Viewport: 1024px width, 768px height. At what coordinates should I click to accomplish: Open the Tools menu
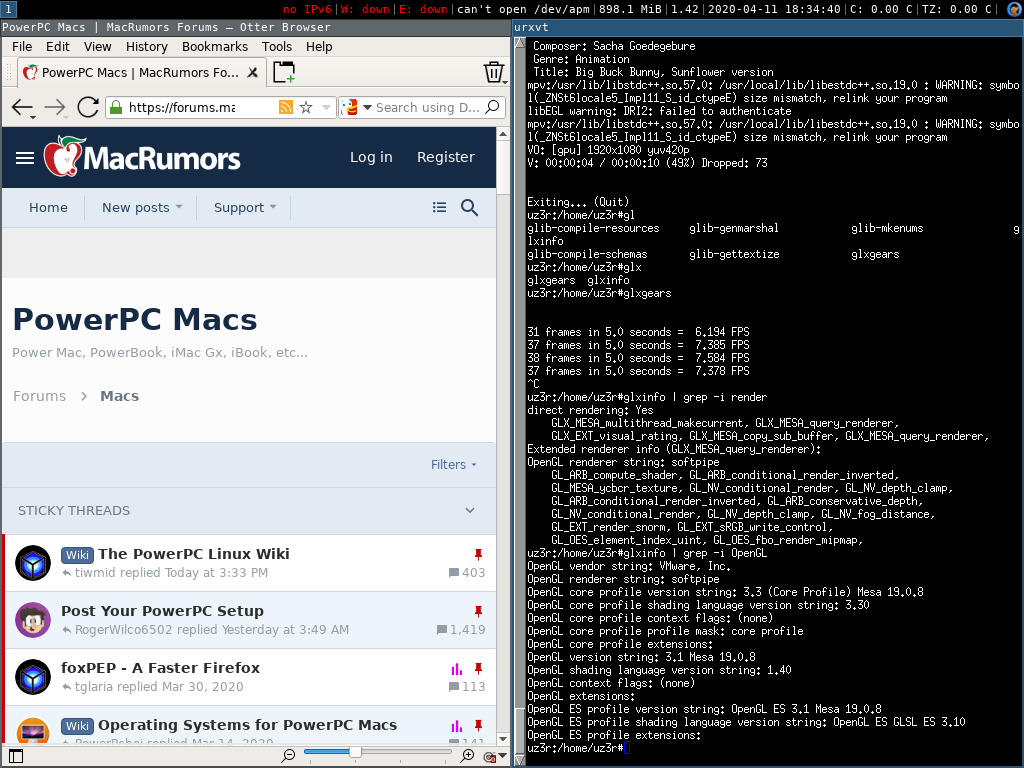point(277,46)
